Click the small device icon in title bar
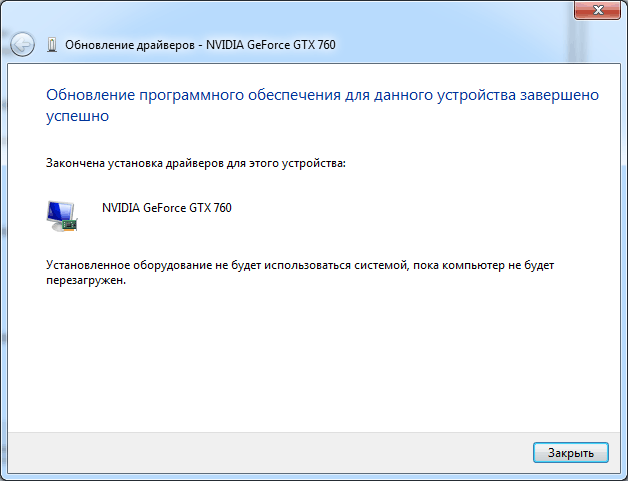This screenshot has width=628, height=481. point(52,45)
